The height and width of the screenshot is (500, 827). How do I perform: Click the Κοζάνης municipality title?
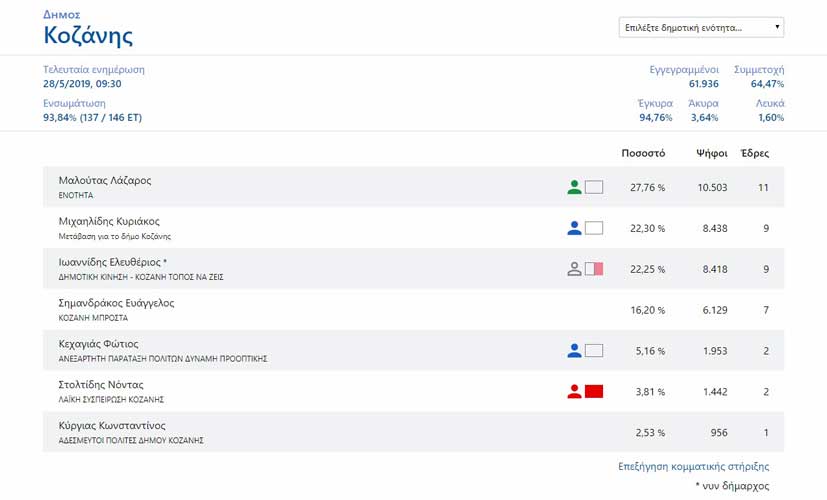[88, 35]
